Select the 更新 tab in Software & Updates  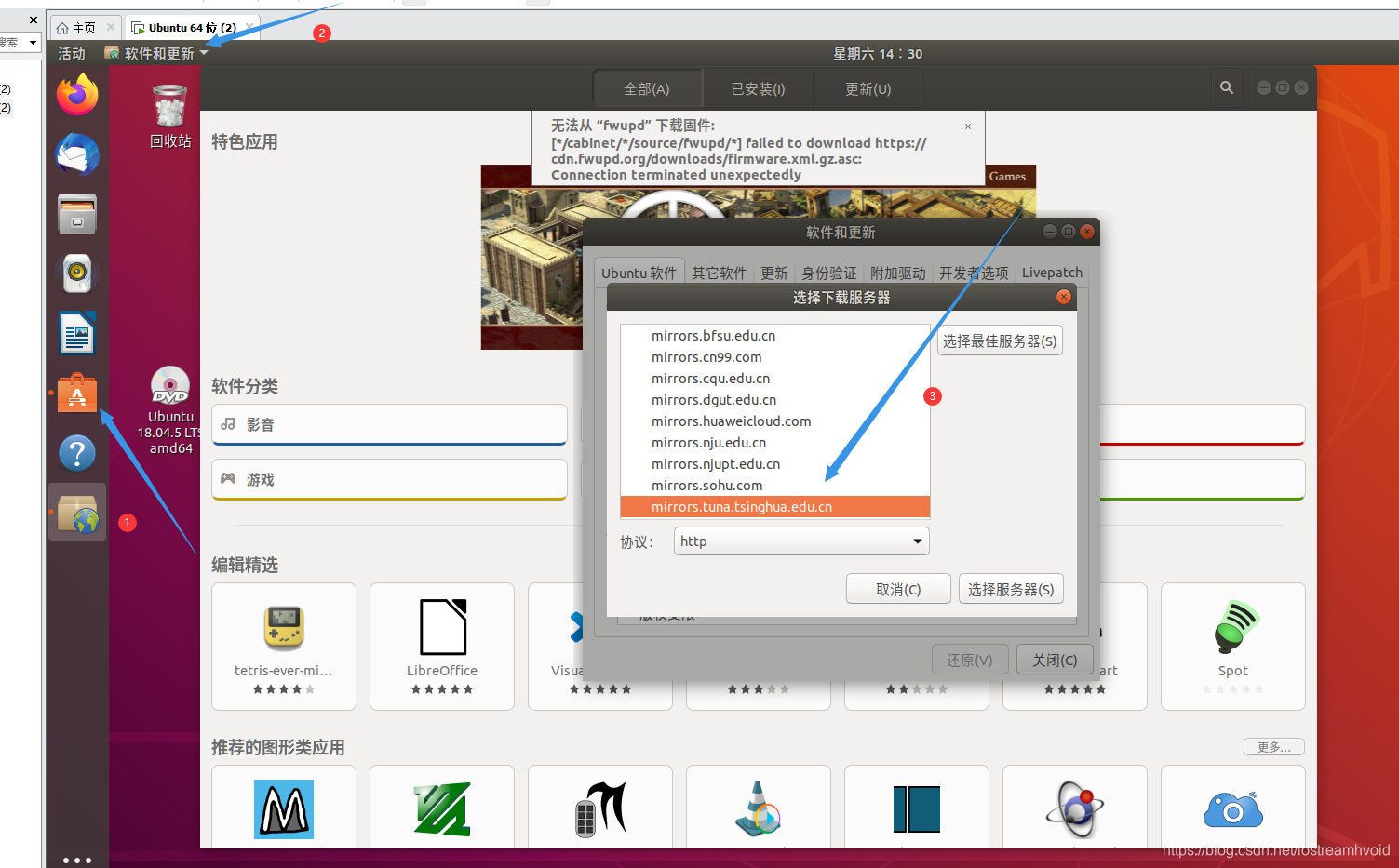coord(774,273)
